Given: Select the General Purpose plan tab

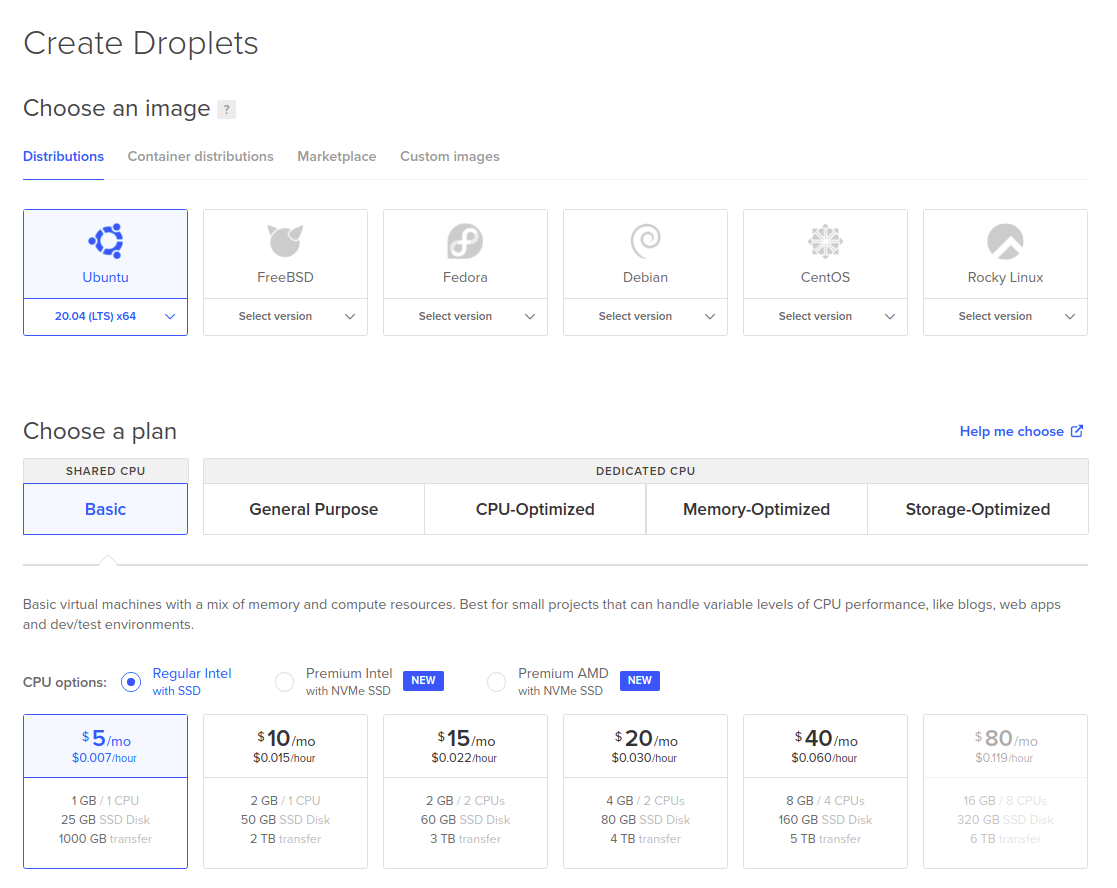Looking at the screenshot, I should pyautogui.click(x=313, y=509).
